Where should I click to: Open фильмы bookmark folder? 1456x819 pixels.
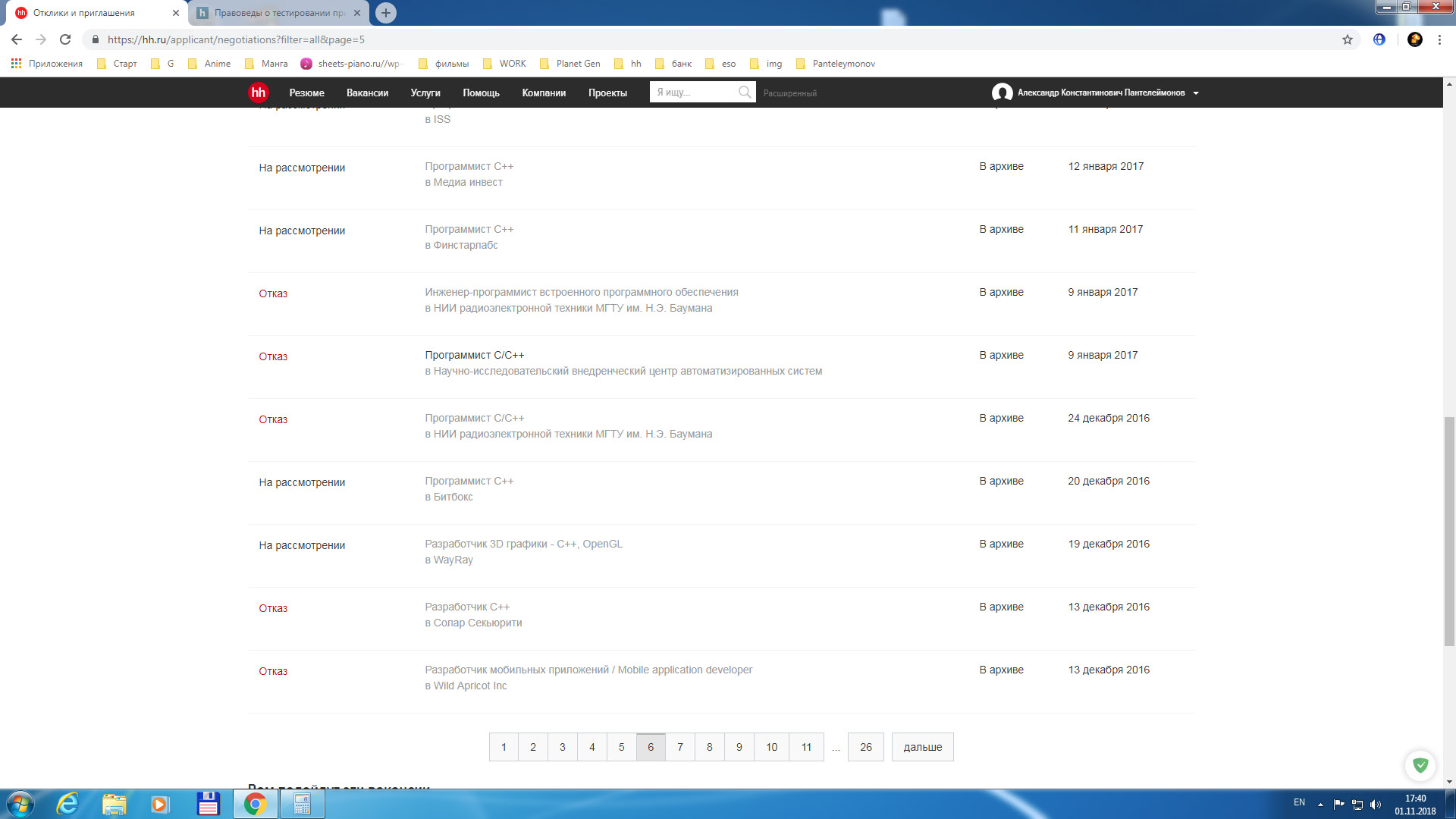444,64
